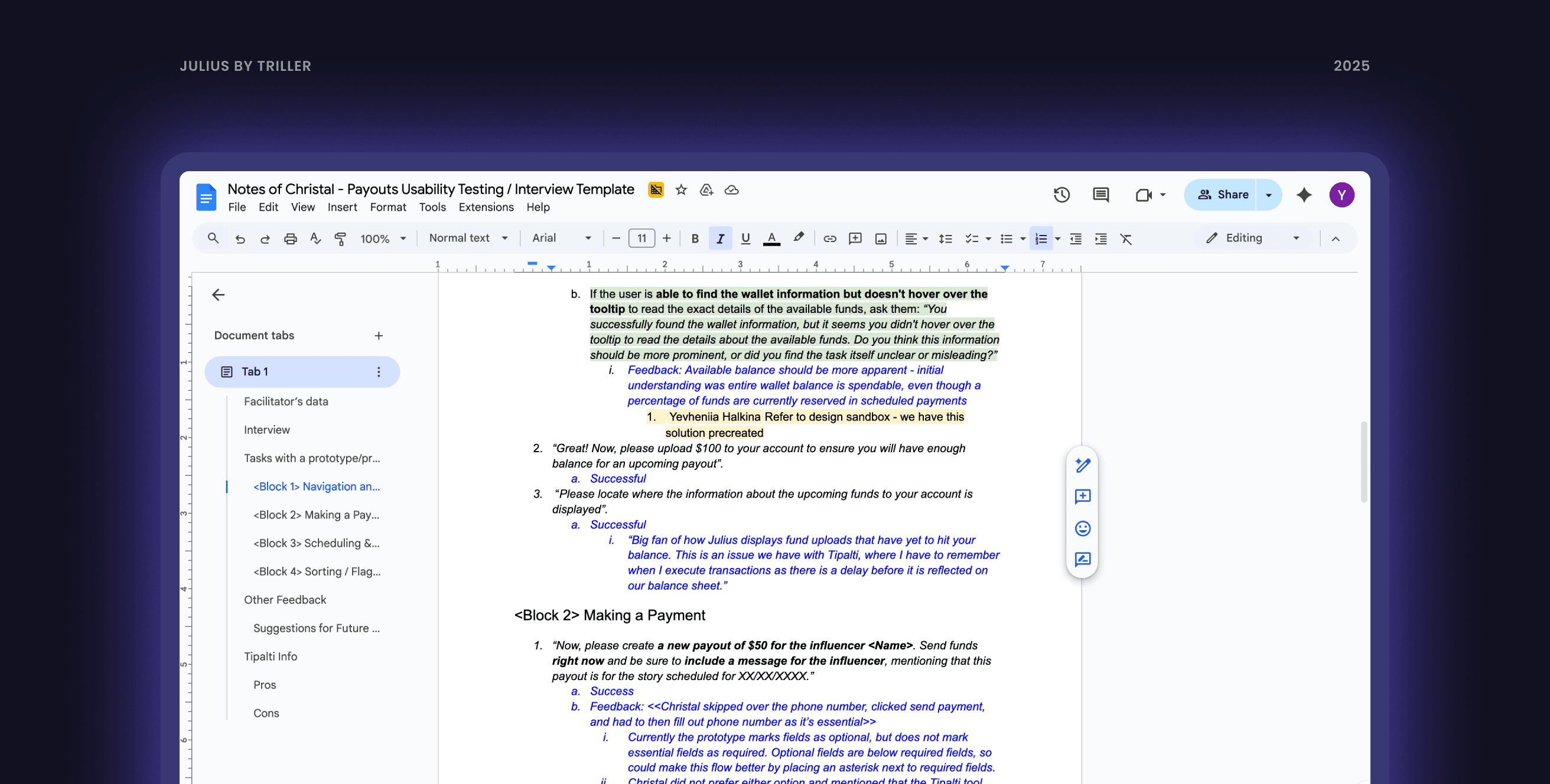Open version history clock icon
1550x784 pixels.
click(1061, 195)
